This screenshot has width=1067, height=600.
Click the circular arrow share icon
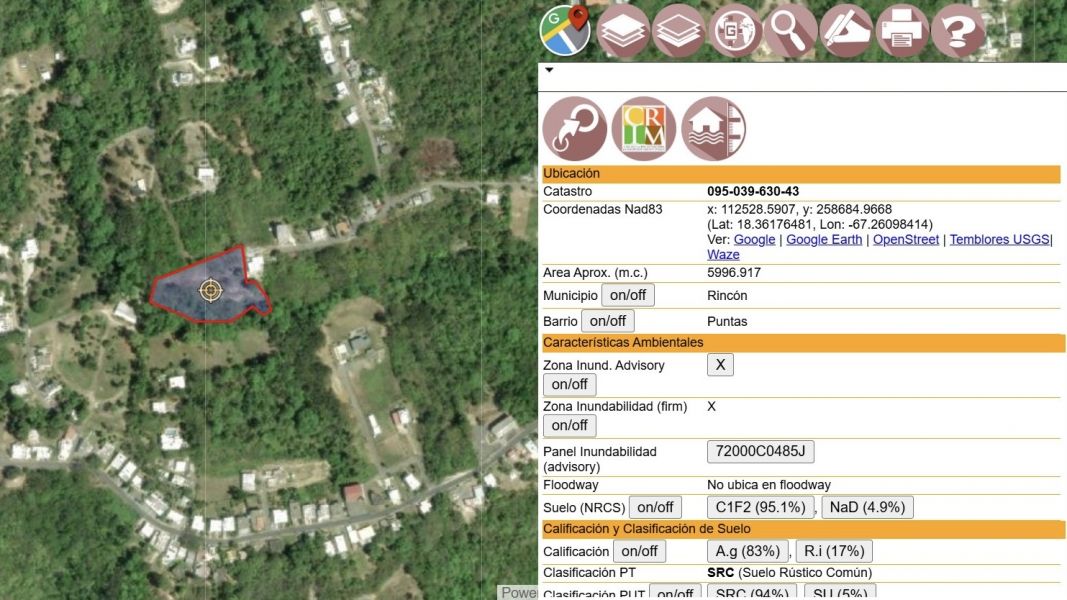tap(575, 129)
